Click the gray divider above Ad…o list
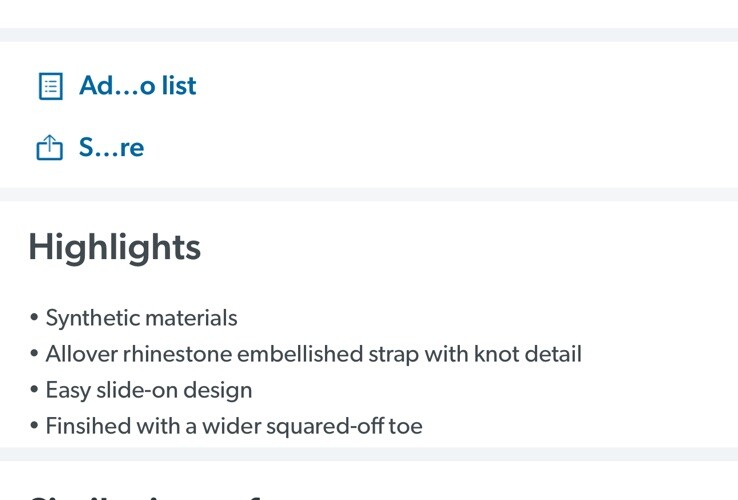Image resolution: width=738 pixels, height=500 pixels. pos(369,35)
